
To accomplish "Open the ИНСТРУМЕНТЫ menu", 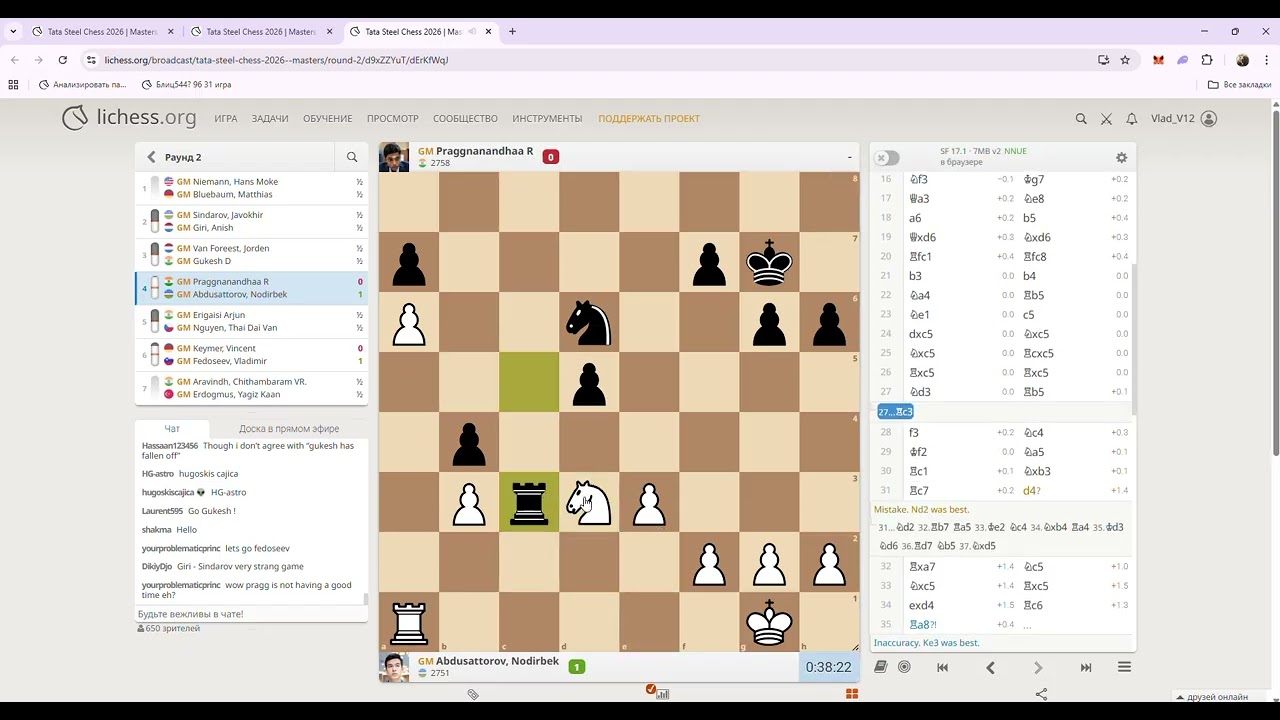I will 547,118.
